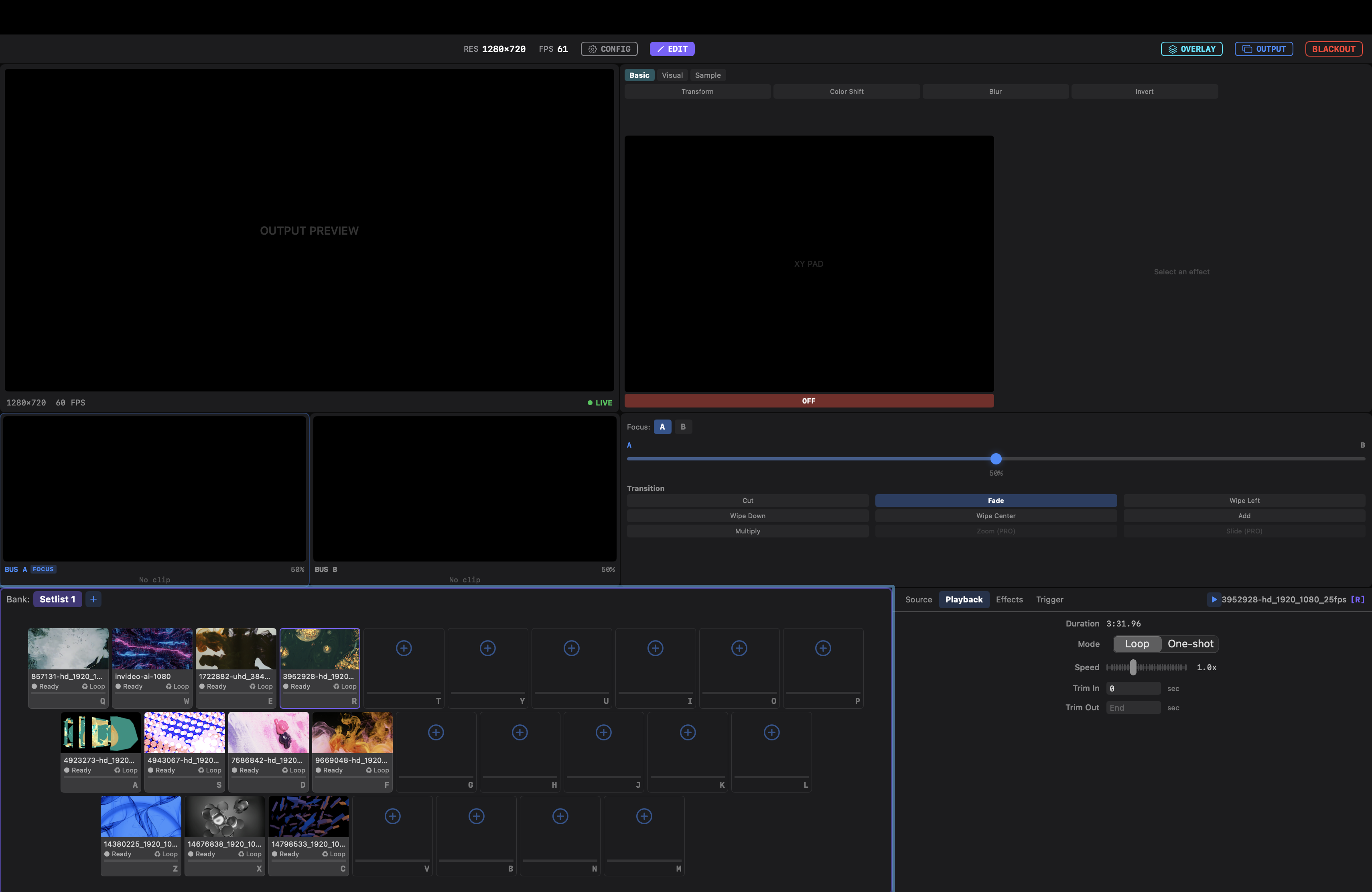Create a new bank with the plus icon

(93, 599)
